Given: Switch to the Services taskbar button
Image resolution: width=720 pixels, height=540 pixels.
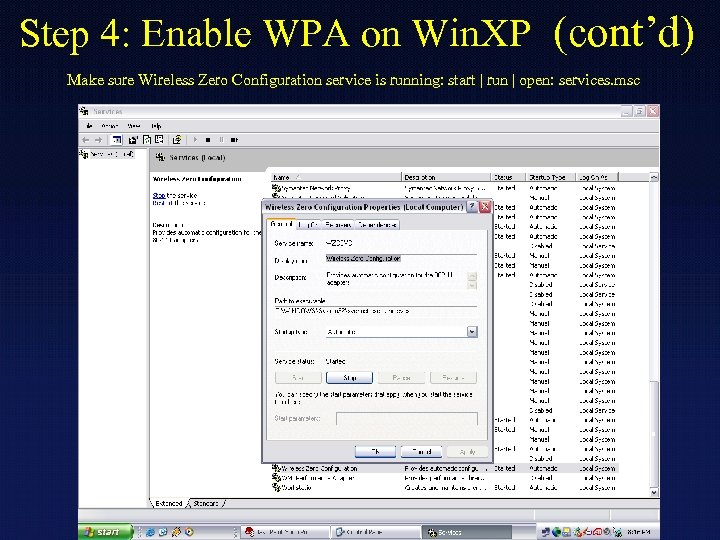Looking at the screenshot, I should coord(466,532).
